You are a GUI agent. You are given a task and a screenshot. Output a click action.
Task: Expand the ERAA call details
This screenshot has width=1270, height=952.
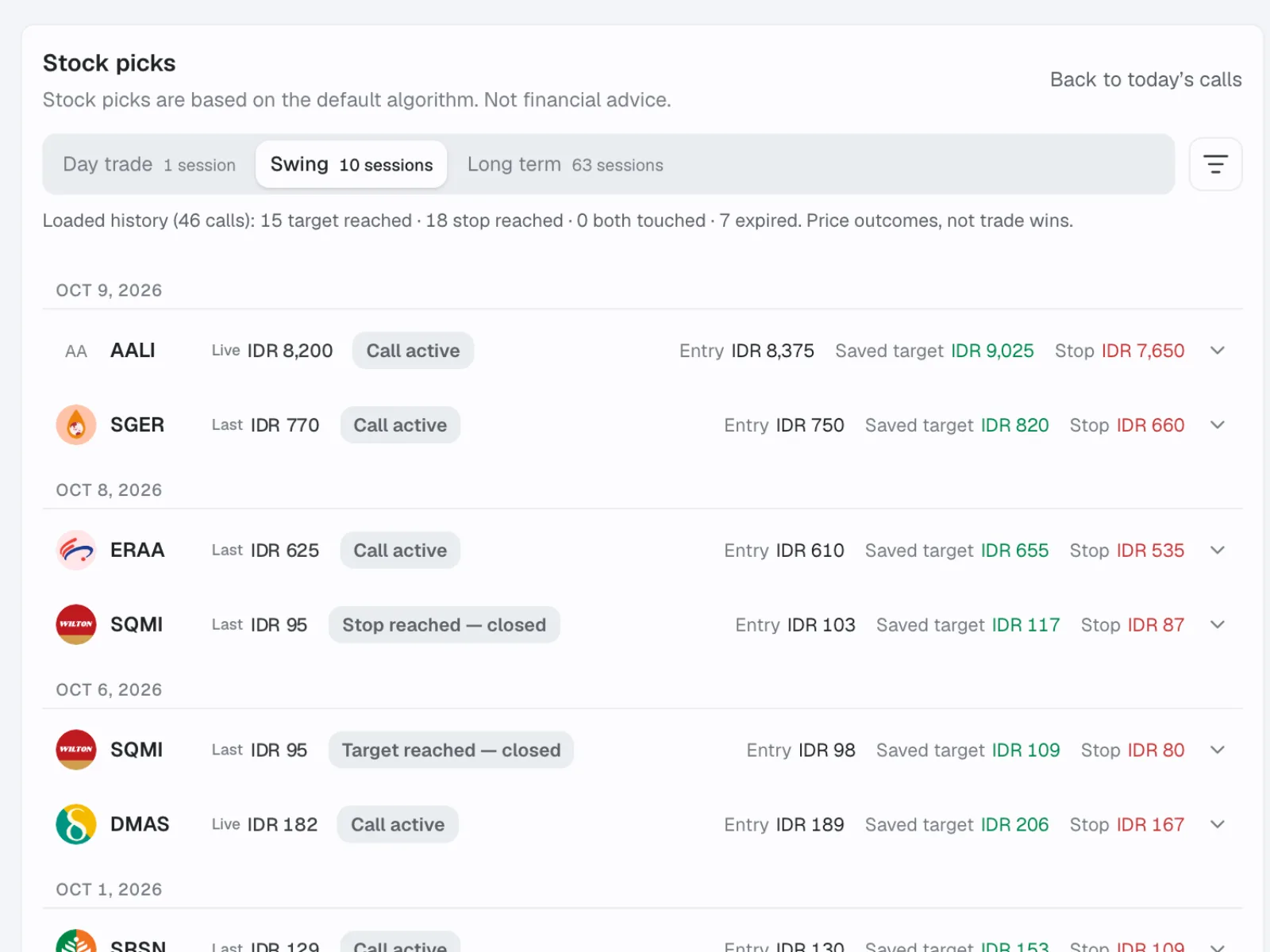click(1218, 551)
